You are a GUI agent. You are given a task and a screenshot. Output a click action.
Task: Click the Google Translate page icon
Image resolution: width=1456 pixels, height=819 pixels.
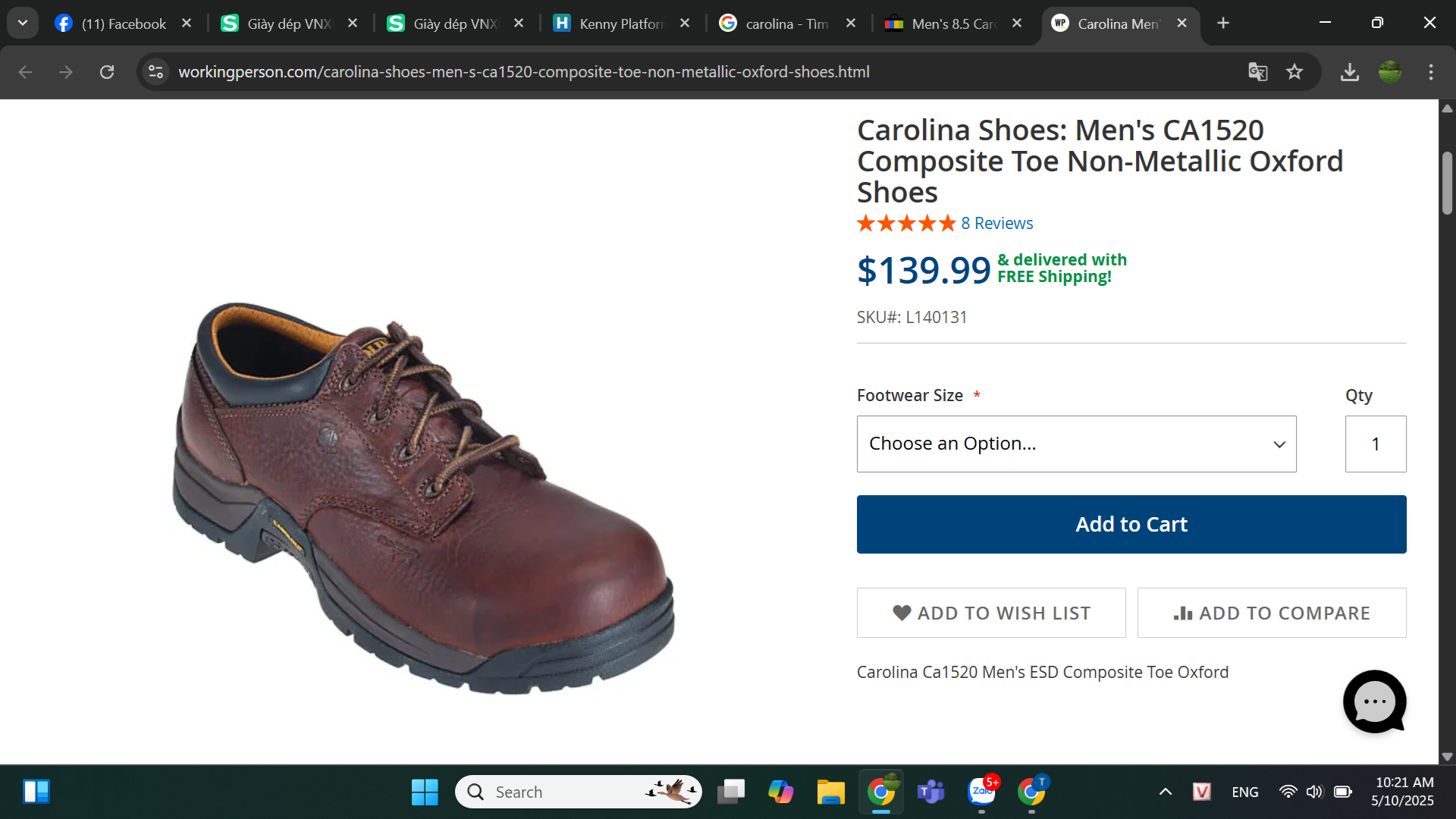1257,72
